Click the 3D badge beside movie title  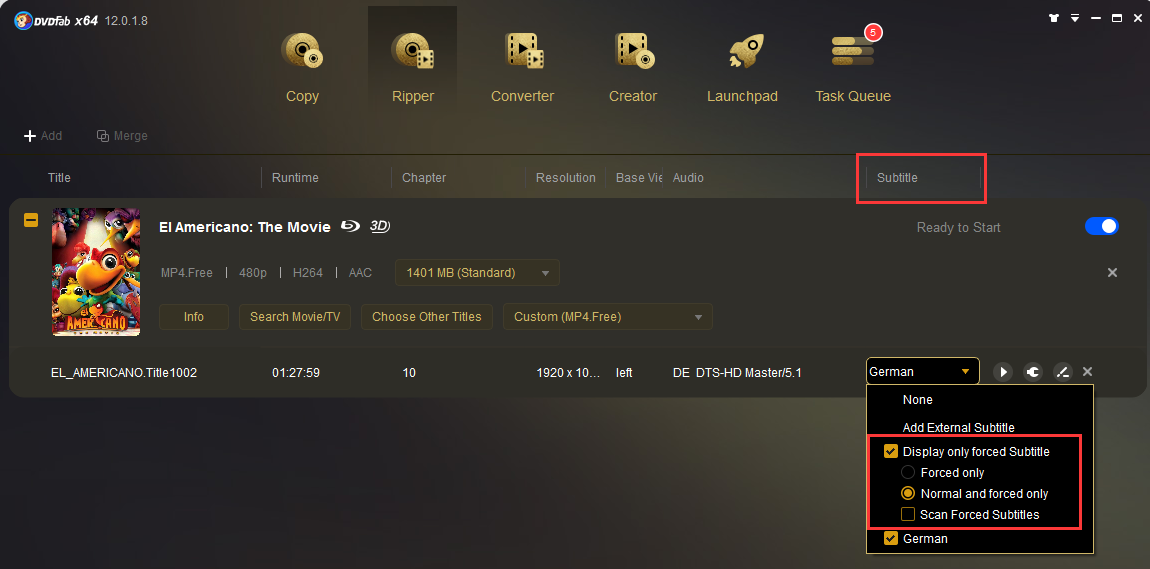pos(379,227)
